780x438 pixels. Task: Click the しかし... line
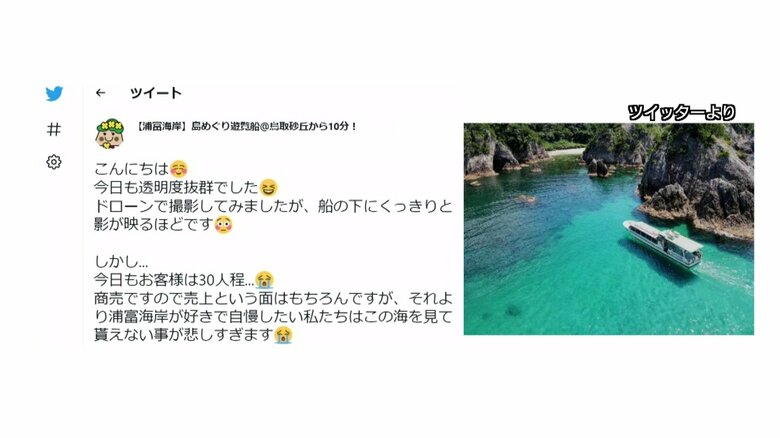coord(121,262)
